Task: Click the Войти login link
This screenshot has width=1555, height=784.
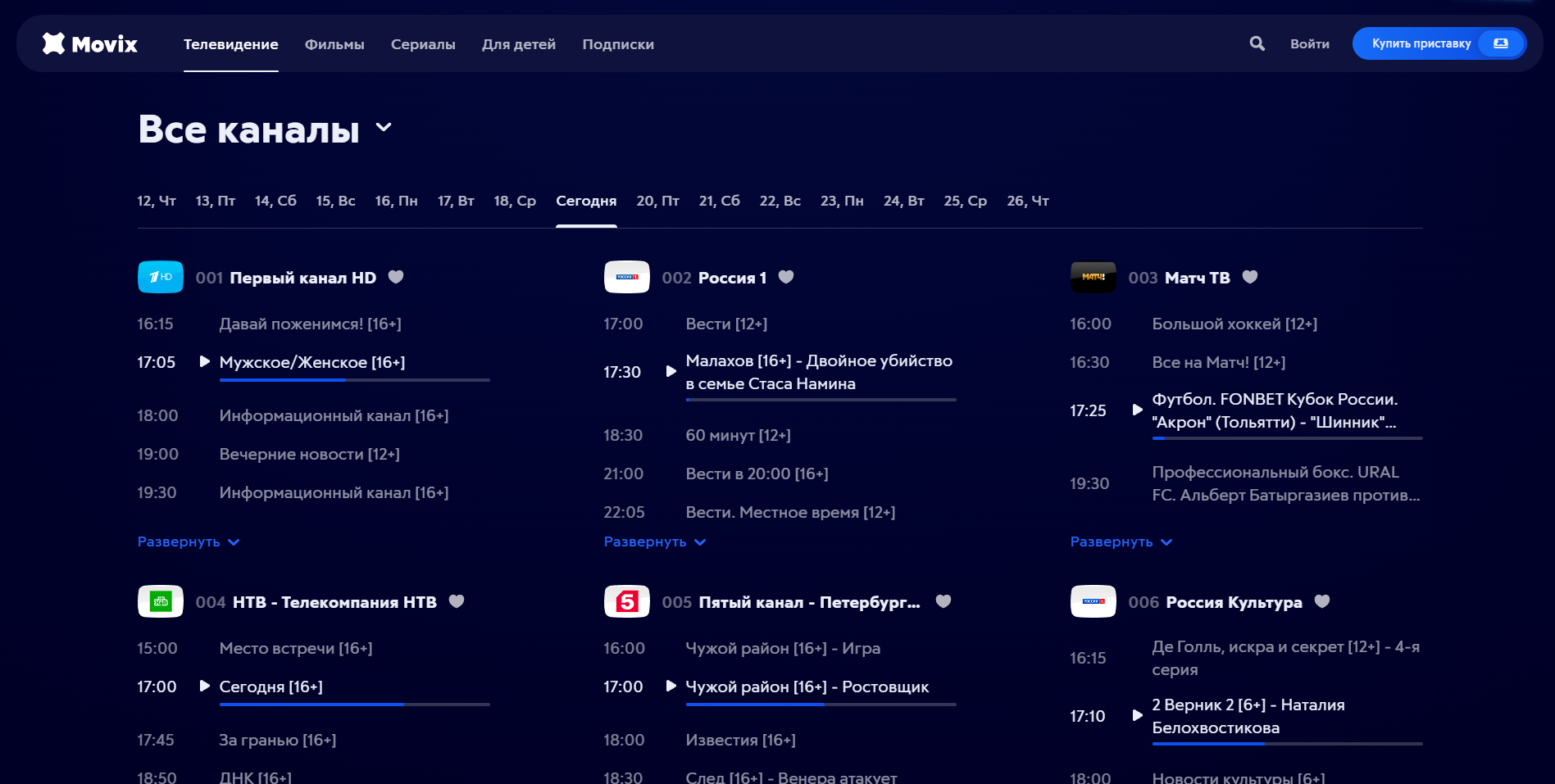Action: (1310, 43)
